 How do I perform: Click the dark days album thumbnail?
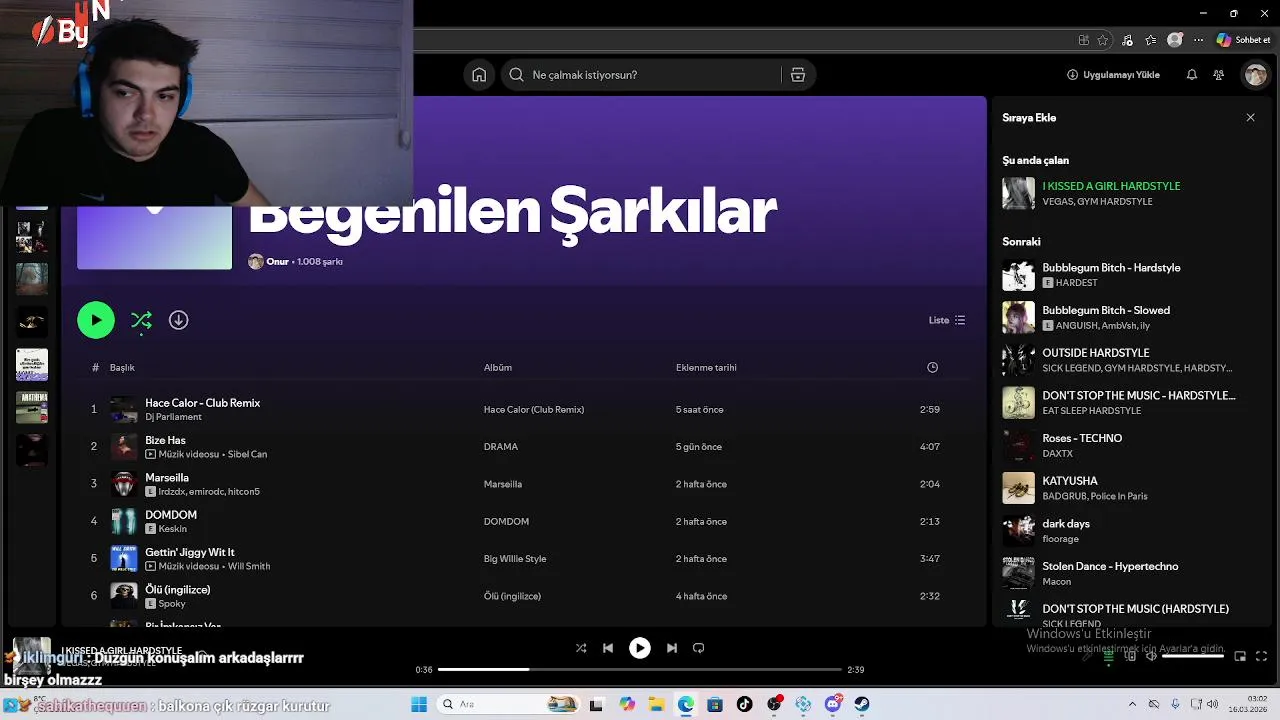coord(1019,531)
